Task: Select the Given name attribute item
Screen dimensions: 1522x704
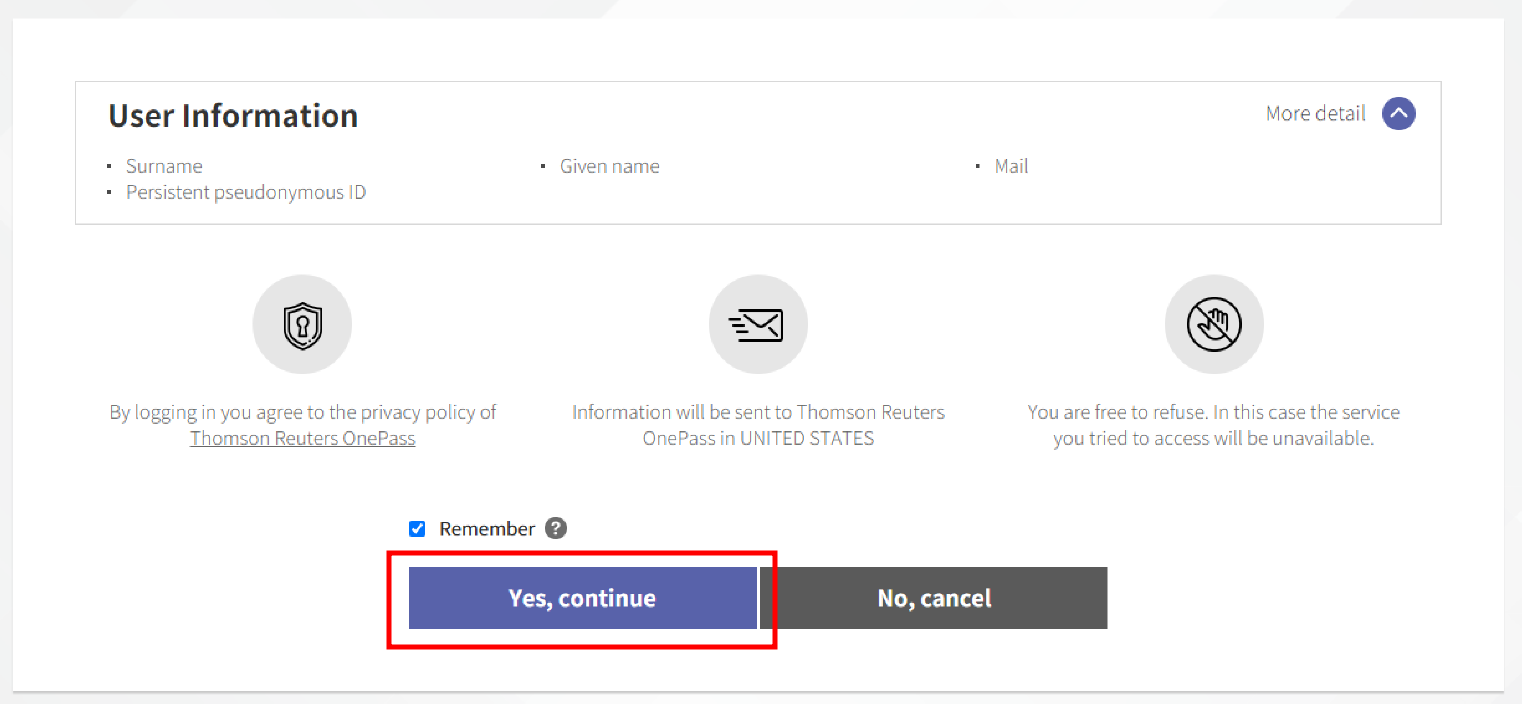Action: (609, 167)
